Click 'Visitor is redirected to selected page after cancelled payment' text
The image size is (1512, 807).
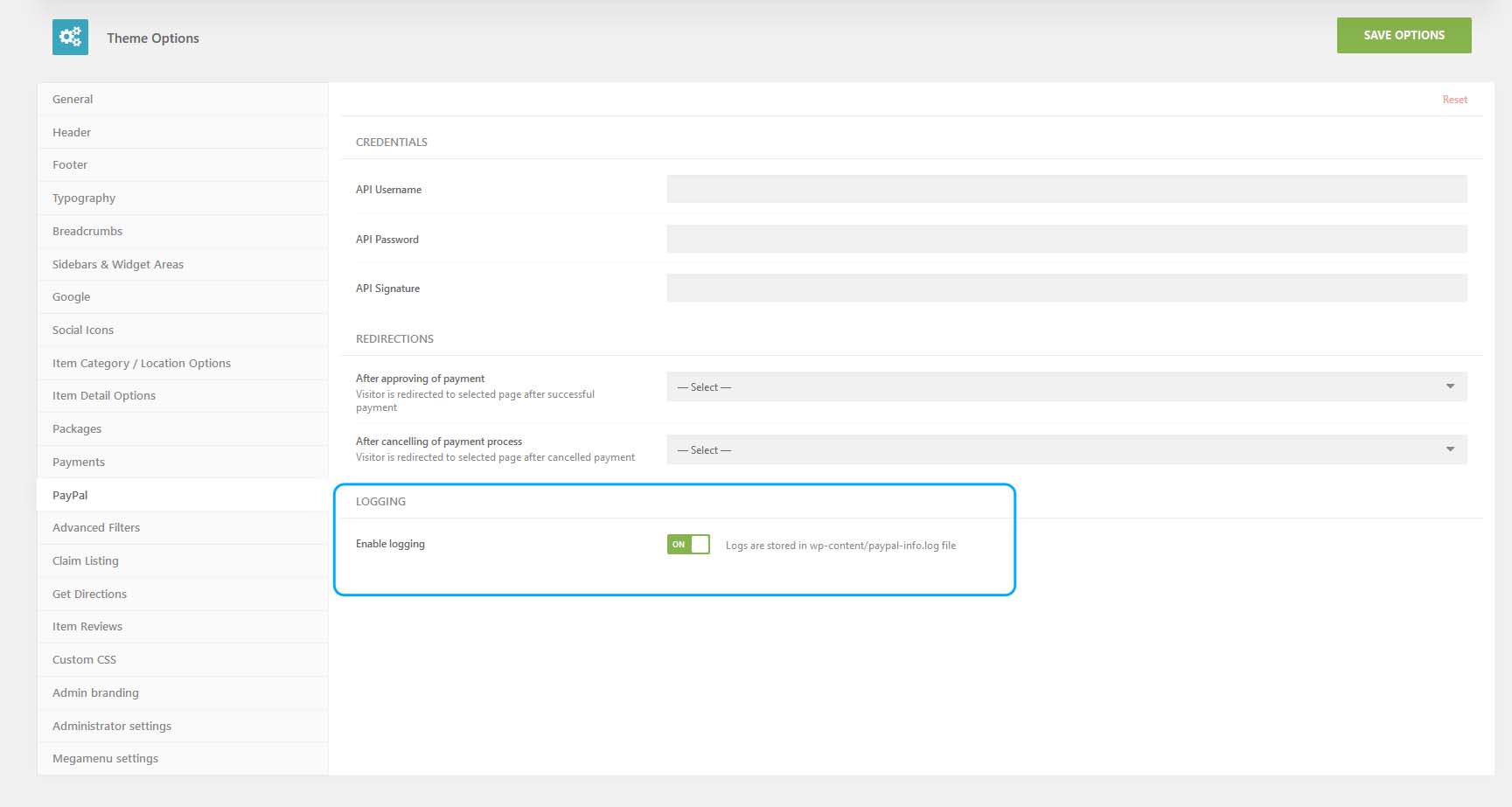pyautogui.click(x=495, y=457)
